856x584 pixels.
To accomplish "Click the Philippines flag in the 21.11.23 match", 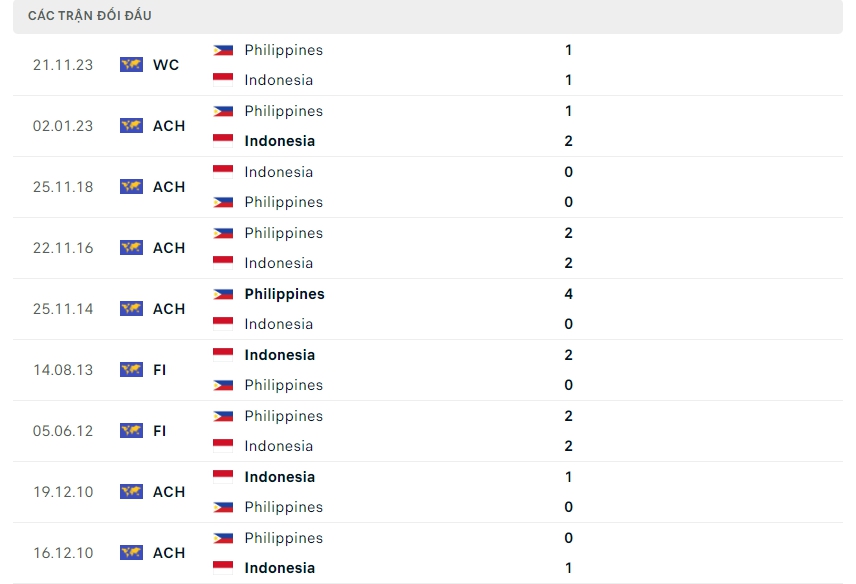I will point(223,50).
